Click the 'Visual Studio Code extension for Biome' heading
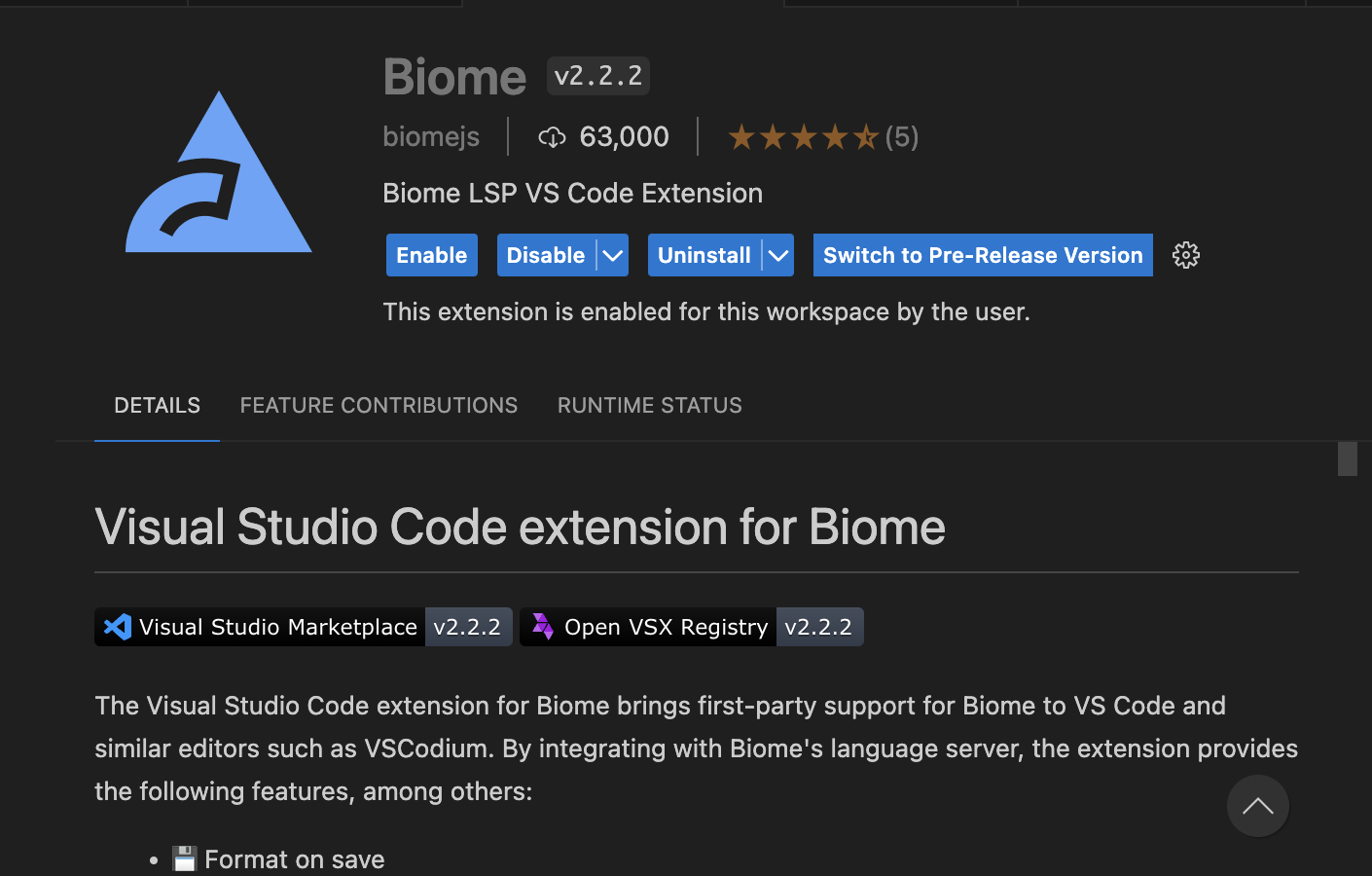The height and width of the screenshot is (876, 1372). point(520,527)
